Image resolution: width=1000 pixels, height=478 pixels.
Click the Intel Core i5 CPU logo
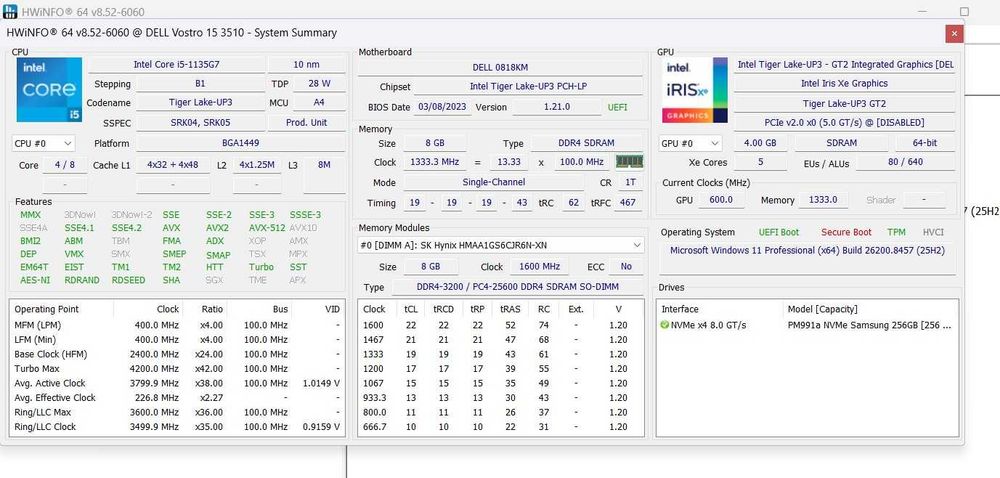pos(49,90)
